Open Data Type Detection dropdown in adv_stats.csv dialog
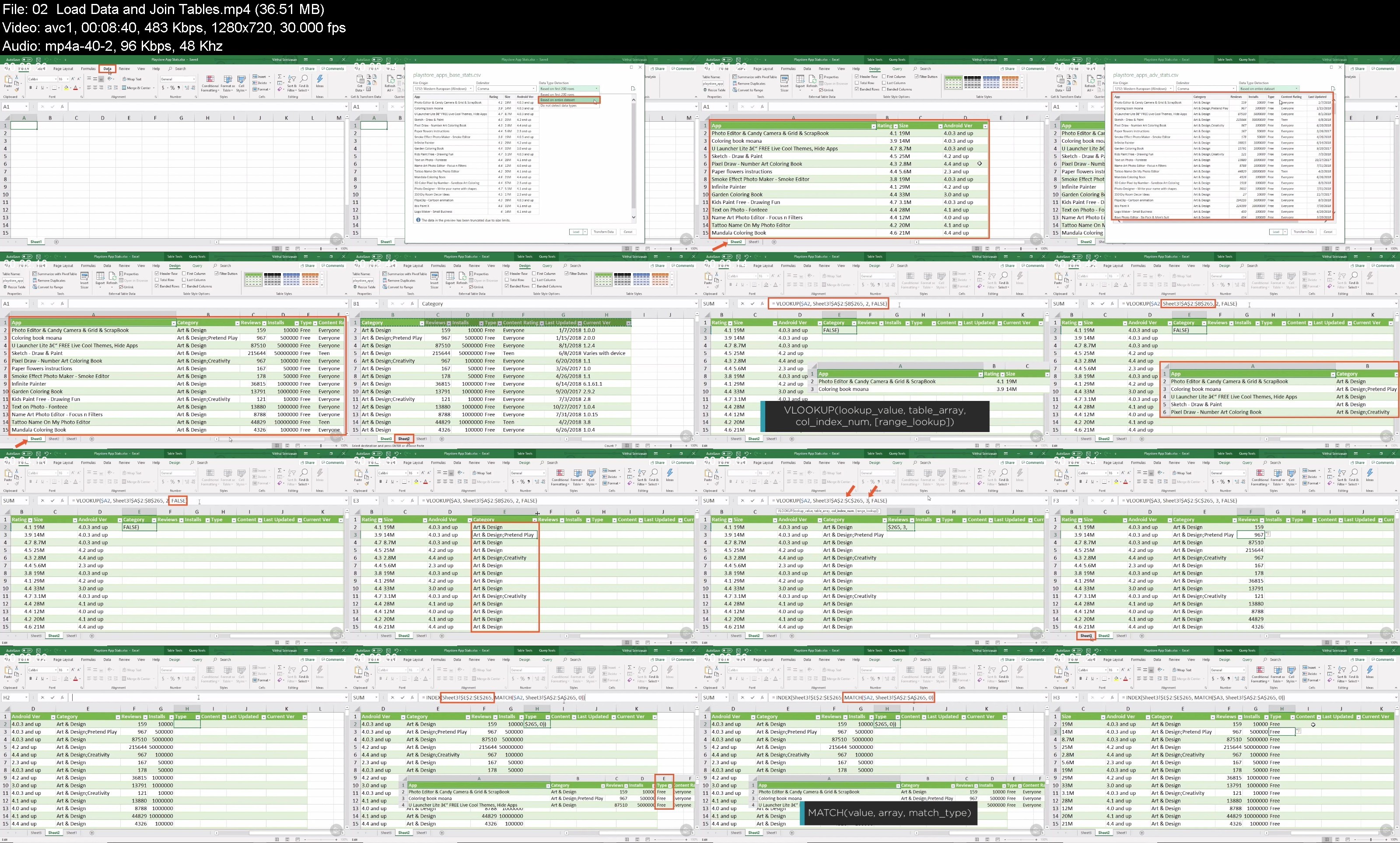Image resolution: width=1400 pixels, height=843 pixels. [1270, 88]
